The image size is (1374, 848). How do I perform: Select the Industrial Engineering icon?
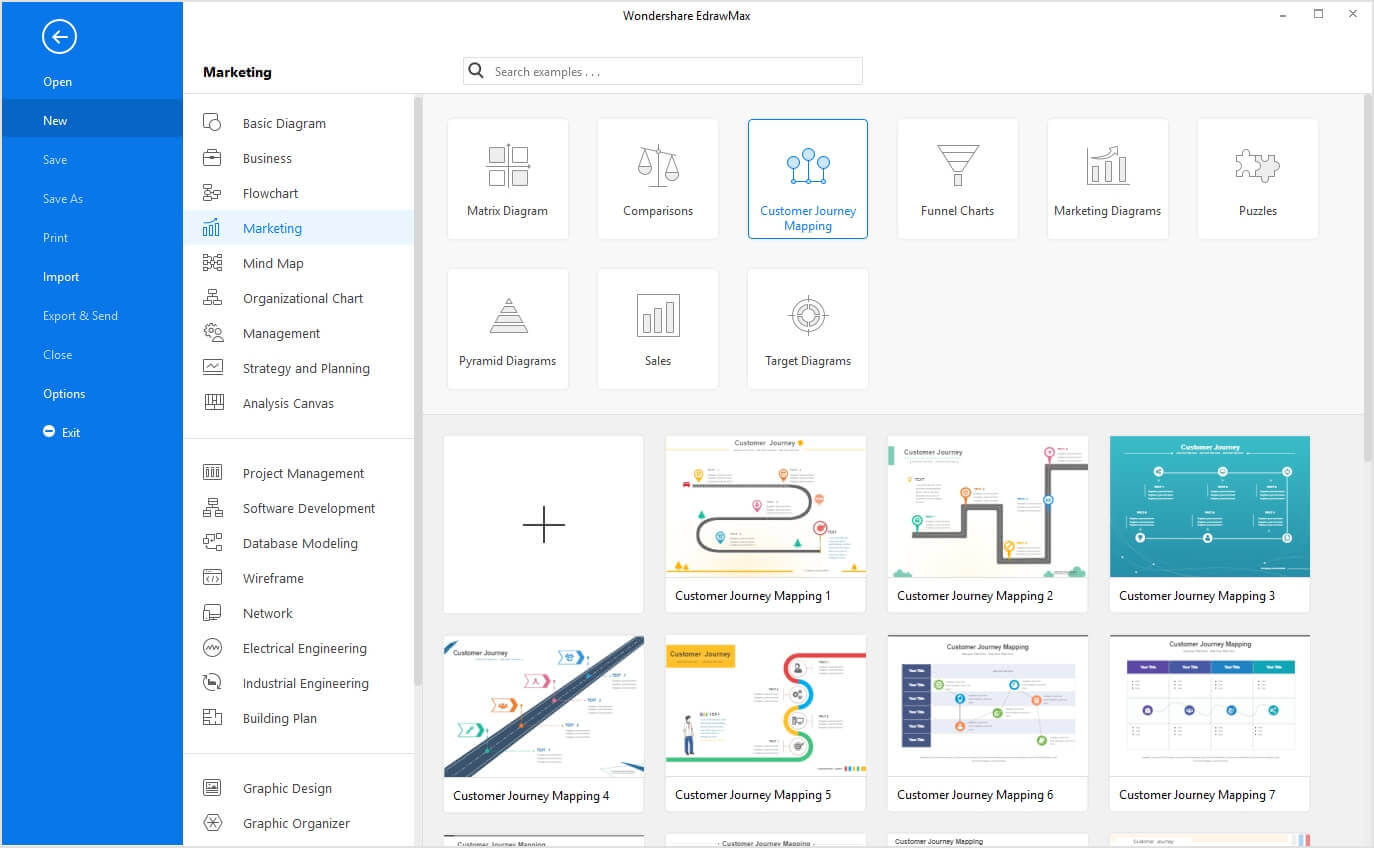tap(212, 683)
